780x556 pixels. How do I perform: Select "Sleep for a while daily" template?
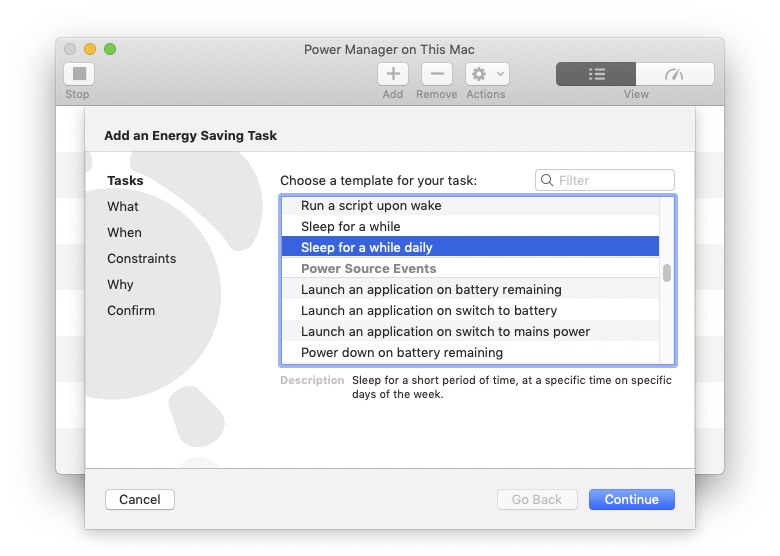pyautogui.click(x=470, y=247)
